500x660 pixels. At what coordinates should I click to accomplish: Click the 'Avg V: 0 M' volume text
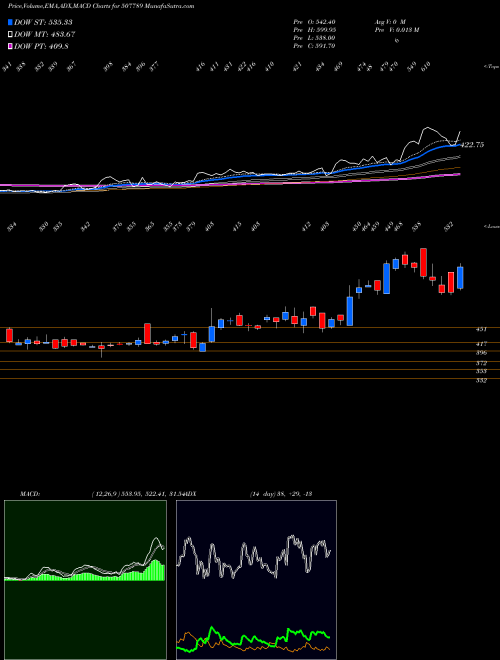(x=389, y=22)
